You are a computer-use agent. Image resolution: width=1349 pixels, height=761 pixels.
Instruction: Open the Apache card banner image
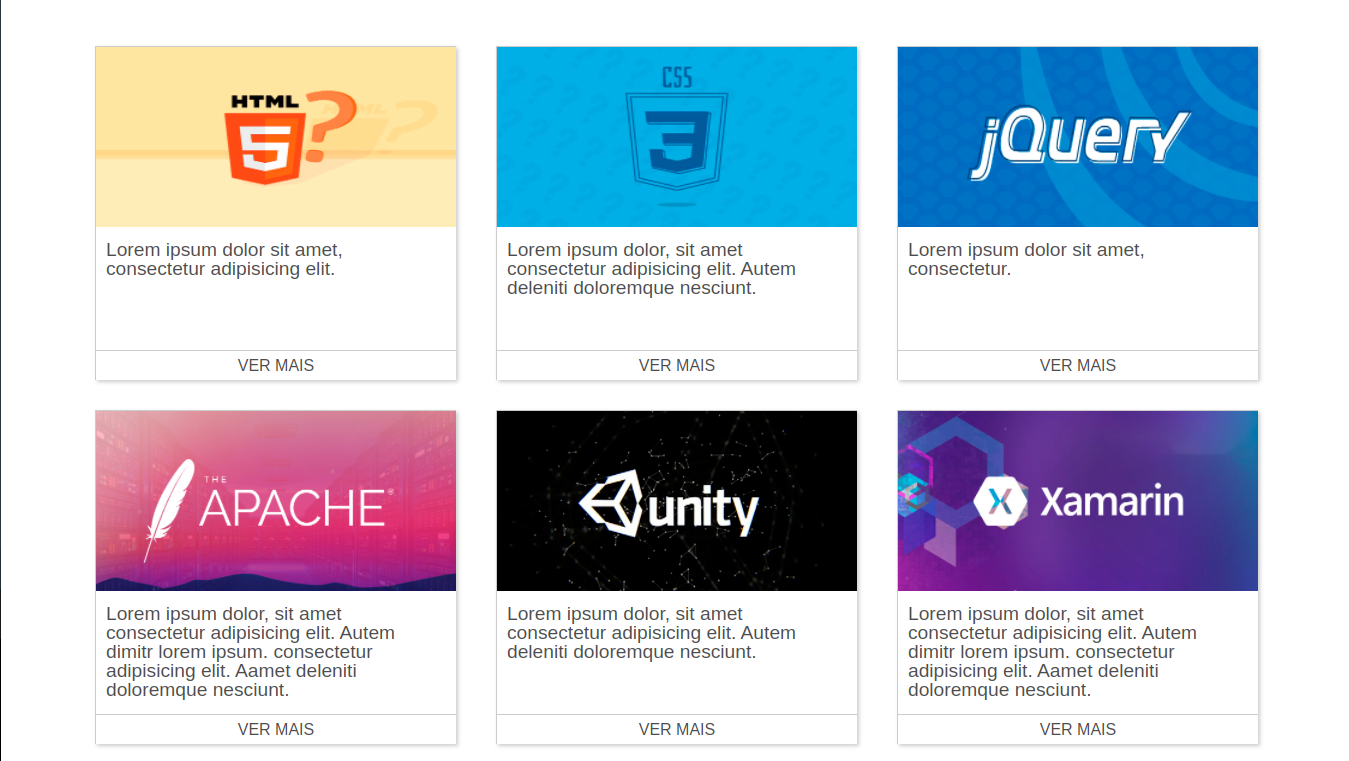276,501
